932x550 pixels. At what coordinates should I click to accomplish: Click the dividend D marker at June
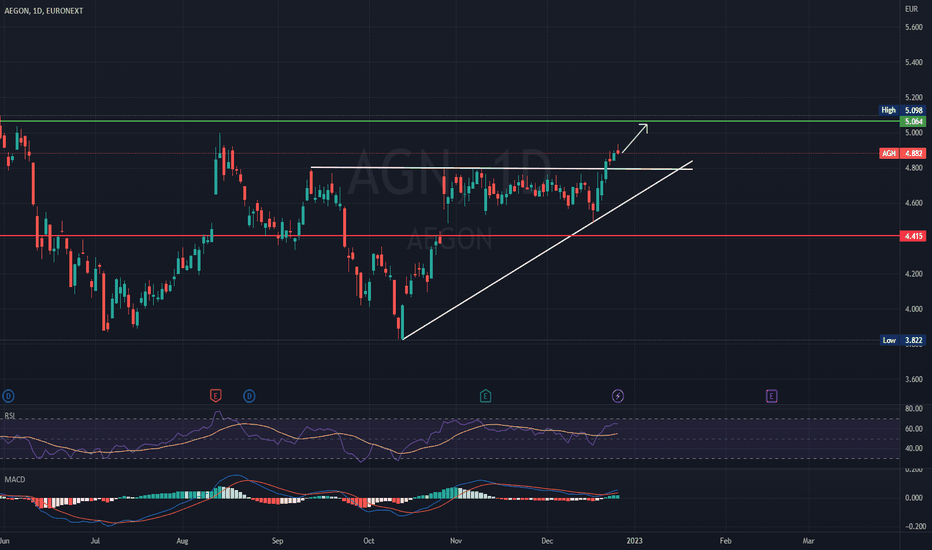pos(8,396)
